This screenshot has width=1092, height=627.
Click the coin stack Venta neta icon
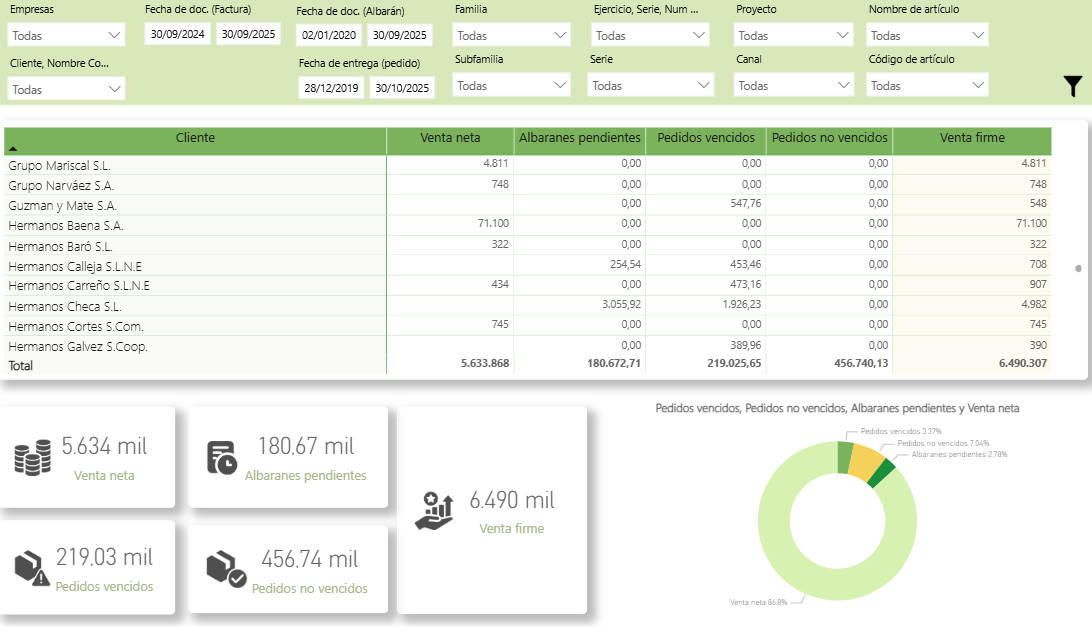click(33, 457)
